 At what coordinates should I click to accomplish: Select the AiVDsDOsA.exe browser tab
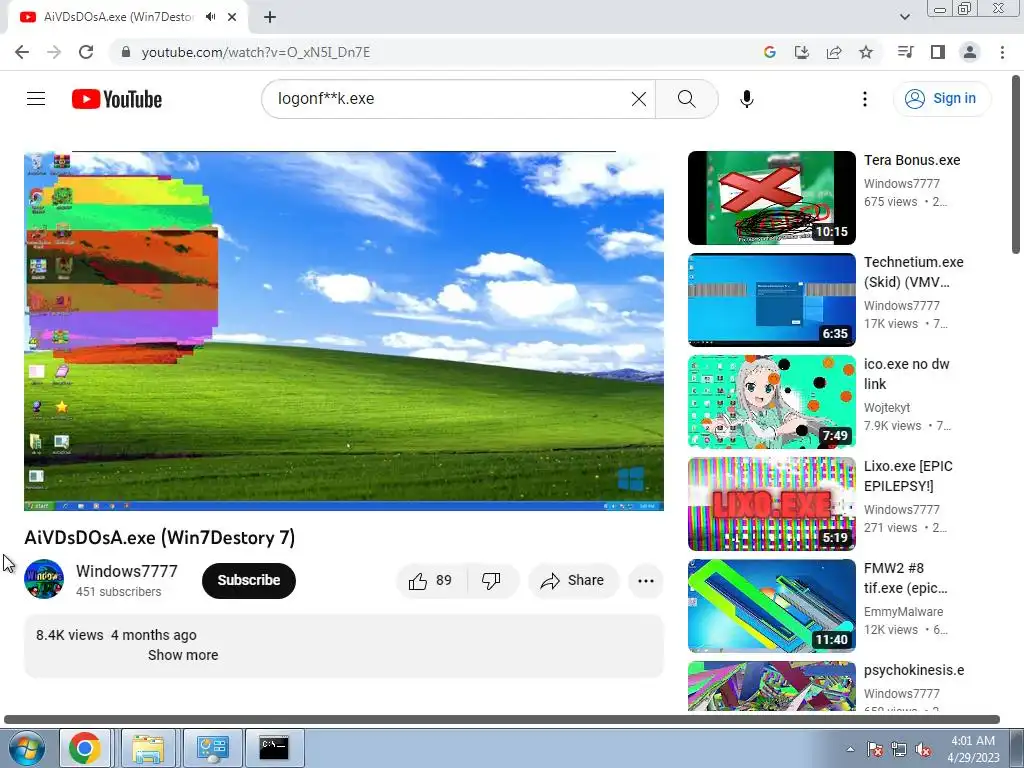pos(127,17)
